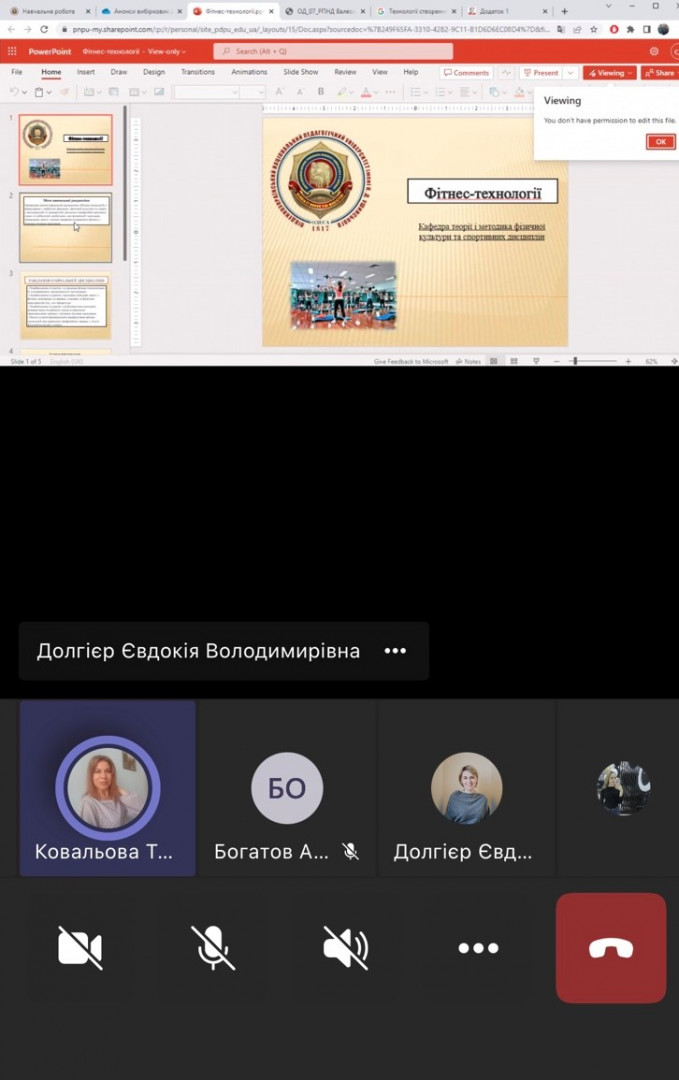Open more font options ellipsis

click(x=390, y=92)
